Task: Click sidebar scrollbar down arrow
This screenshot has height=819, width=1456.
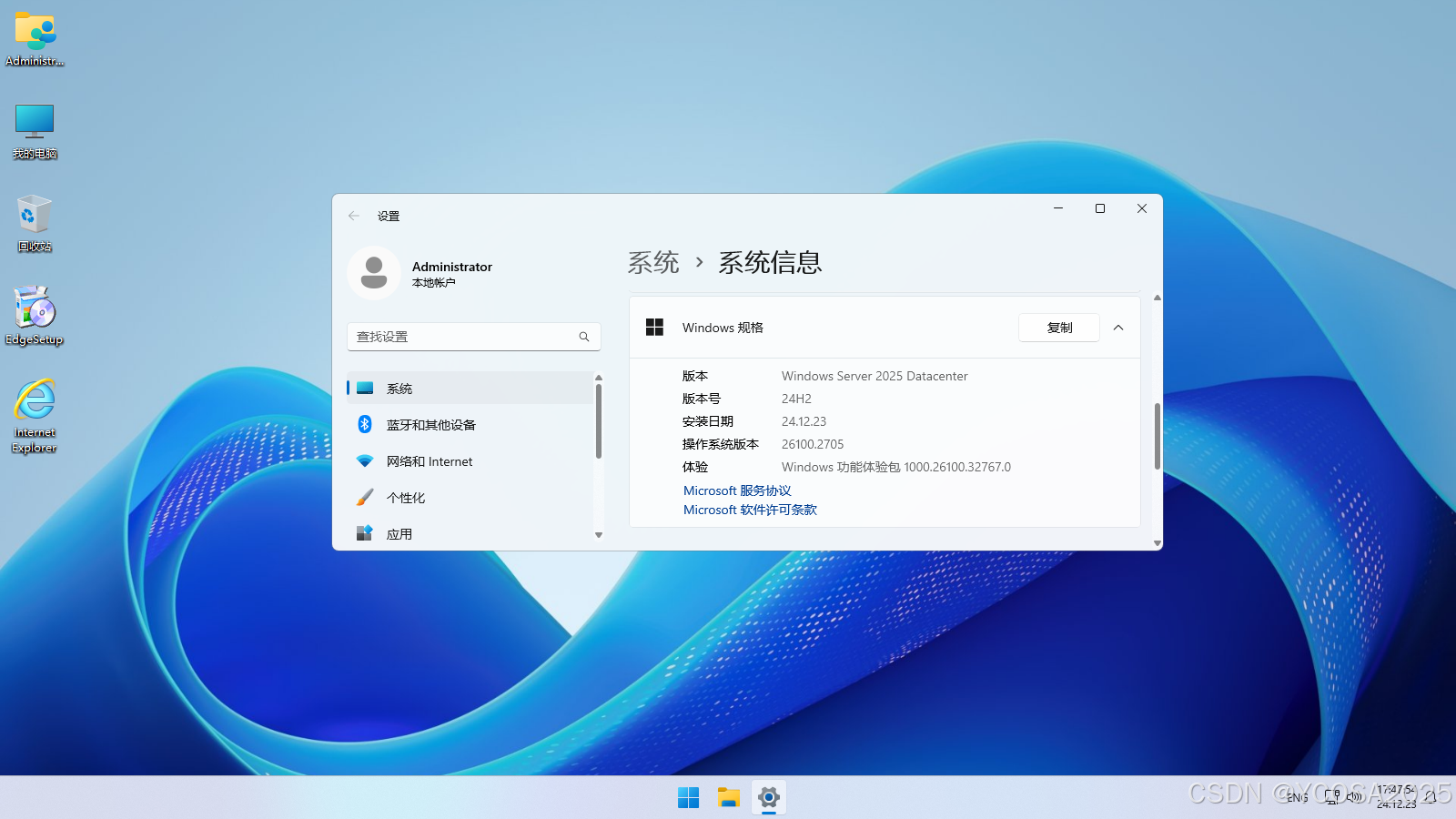Action: point(599,535)
